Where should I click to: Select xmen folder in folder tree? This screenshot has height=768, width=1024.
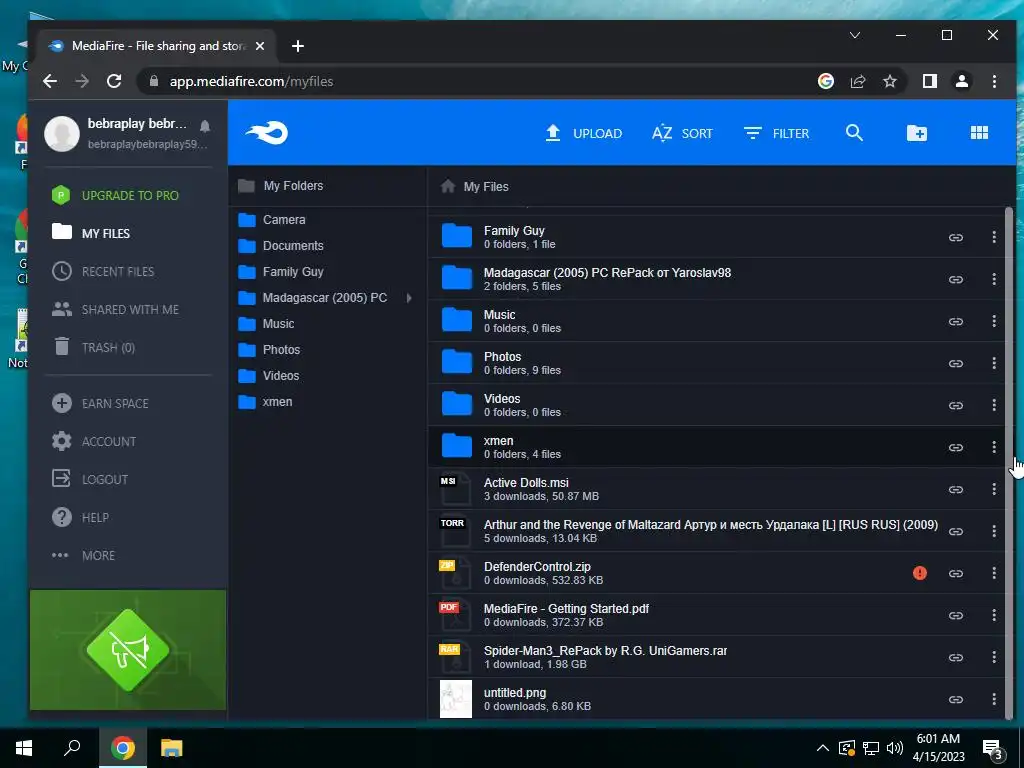(265, 402)
